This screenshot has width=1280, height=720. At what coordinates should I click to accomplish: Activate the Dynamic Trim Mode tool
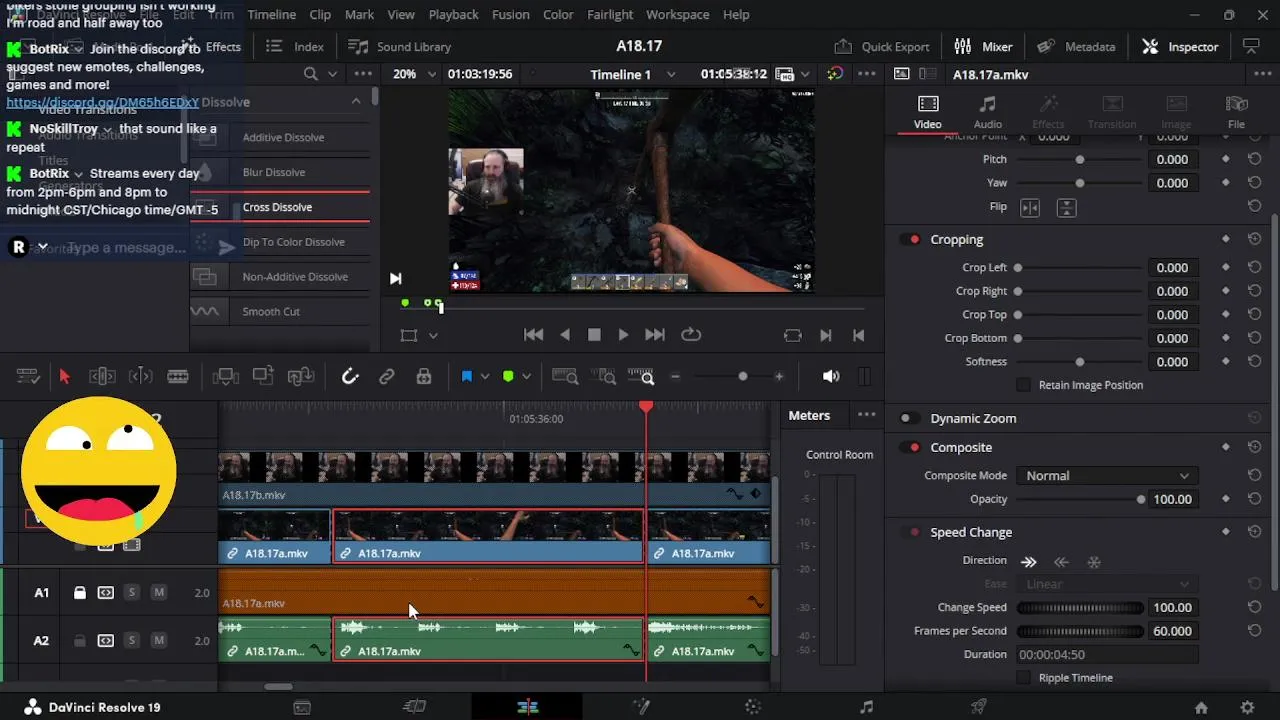[x=140, y=377]
